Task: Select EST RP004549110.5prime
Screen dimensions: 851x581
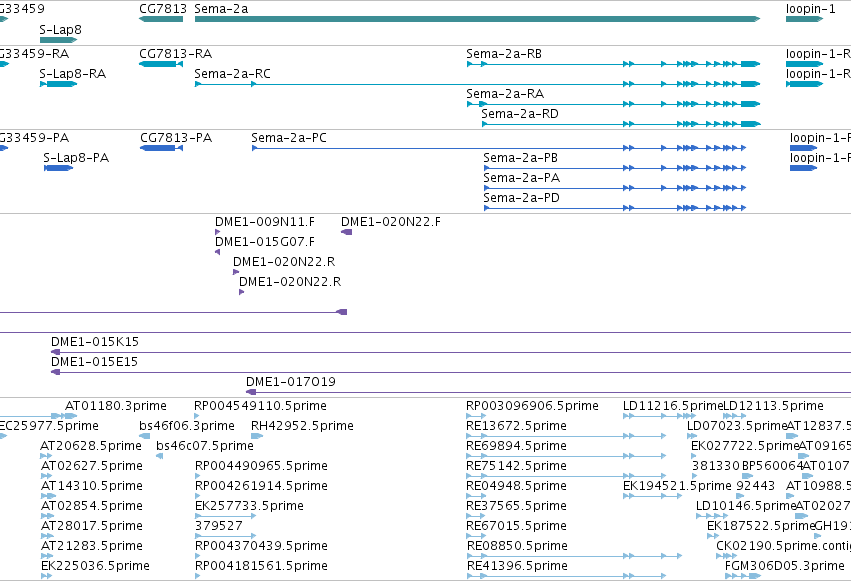Action: 197,416
